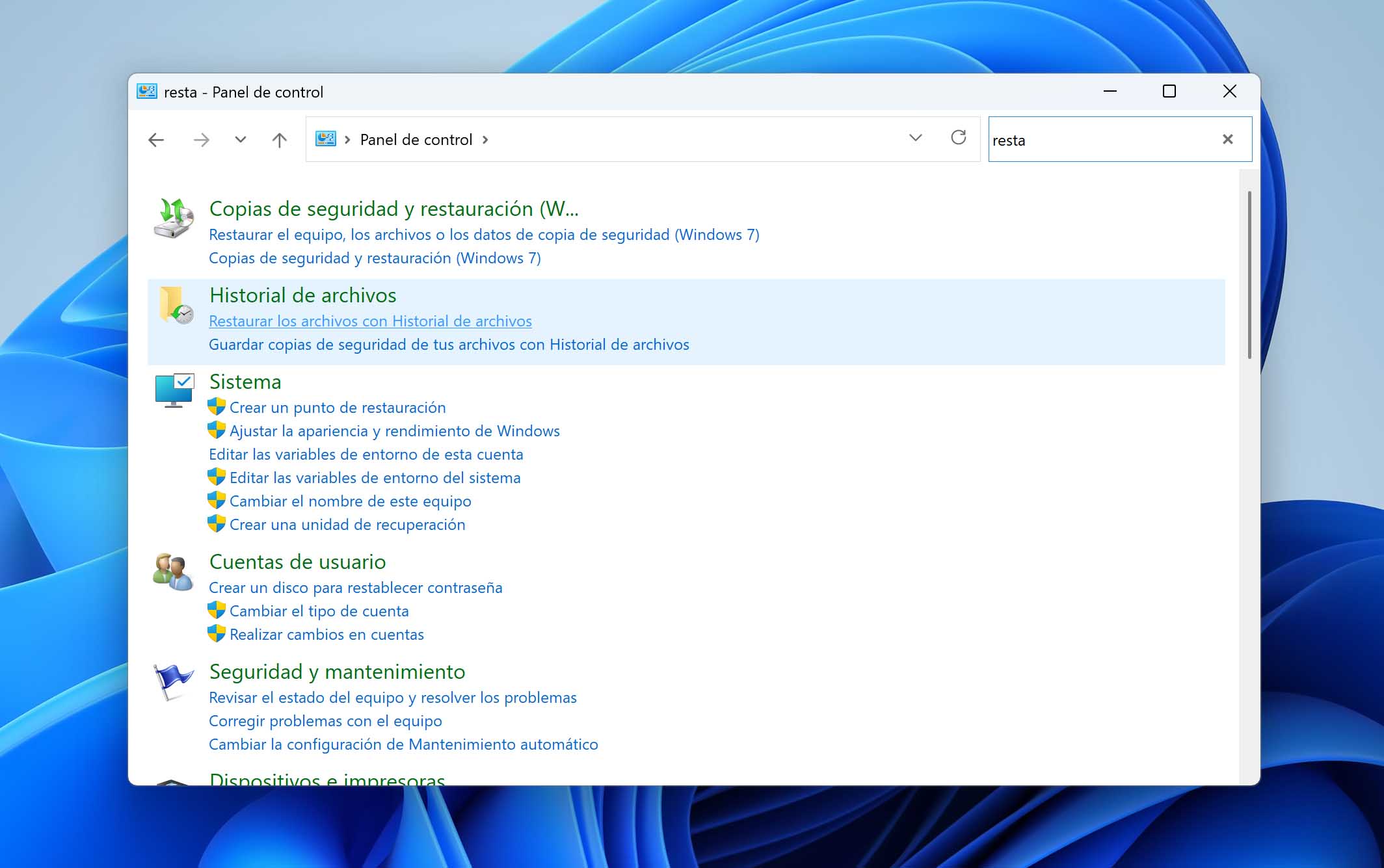Maximize the Panel de control window
Viewport: 1384px width, 868px height.
pos(1169,92)
